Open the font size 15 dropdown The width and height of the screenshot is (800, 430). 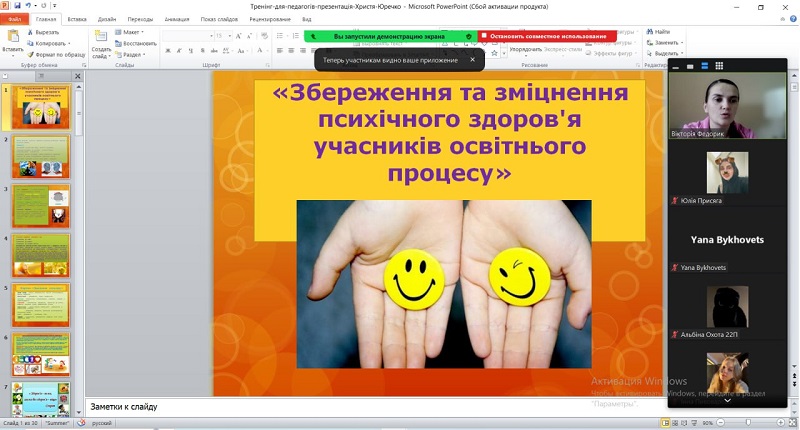[x=230, y=36]
